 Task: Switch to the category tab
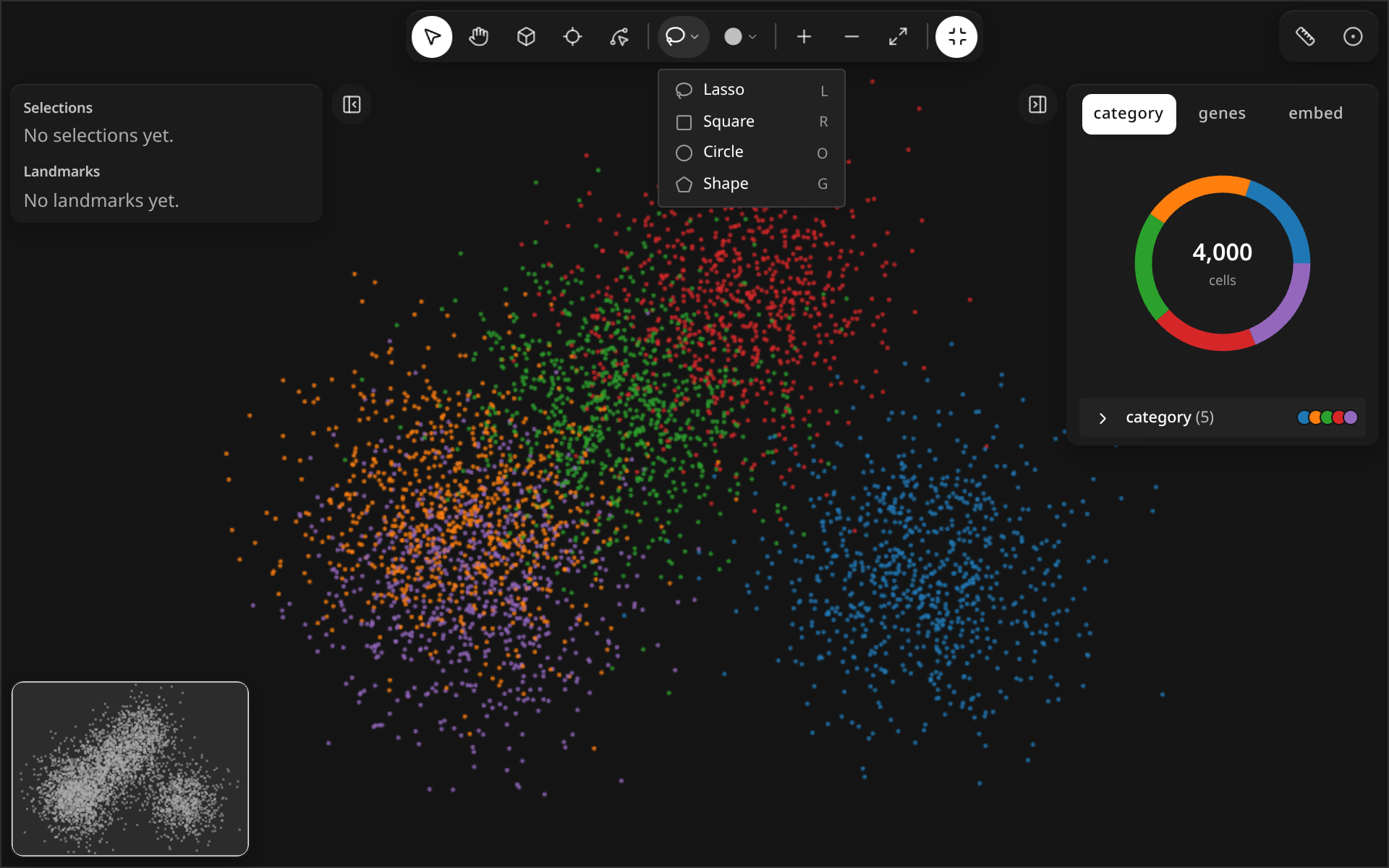pos(1129,114)
